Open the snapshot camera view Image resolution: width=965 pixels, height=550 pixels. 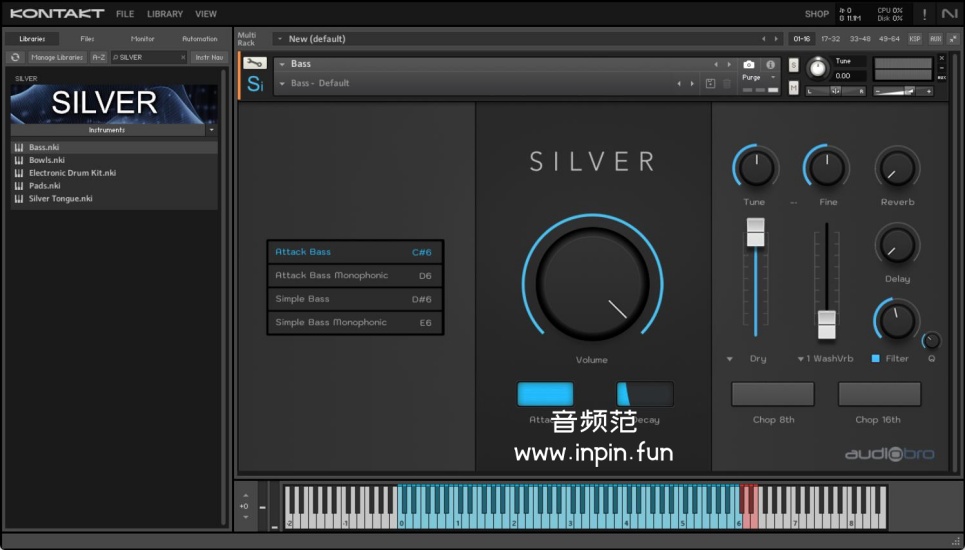pos(749,64)
